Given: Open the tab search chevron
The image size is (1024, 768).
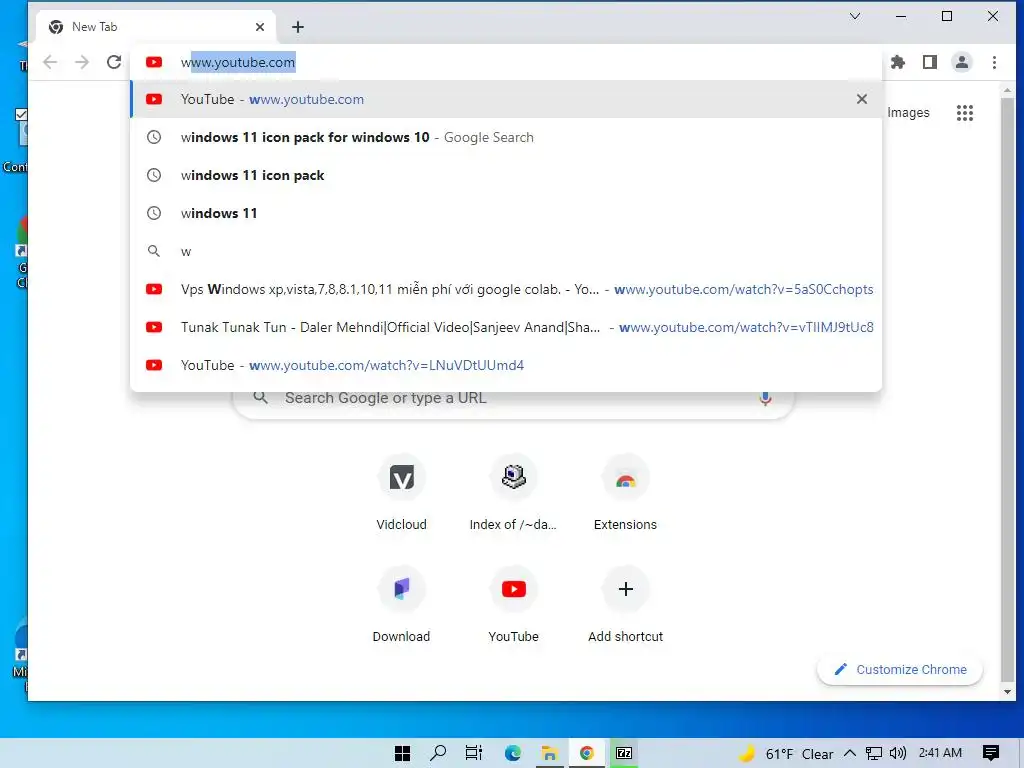Looking at the screenshot, I should pyautogui.click(x=855, y=16).
